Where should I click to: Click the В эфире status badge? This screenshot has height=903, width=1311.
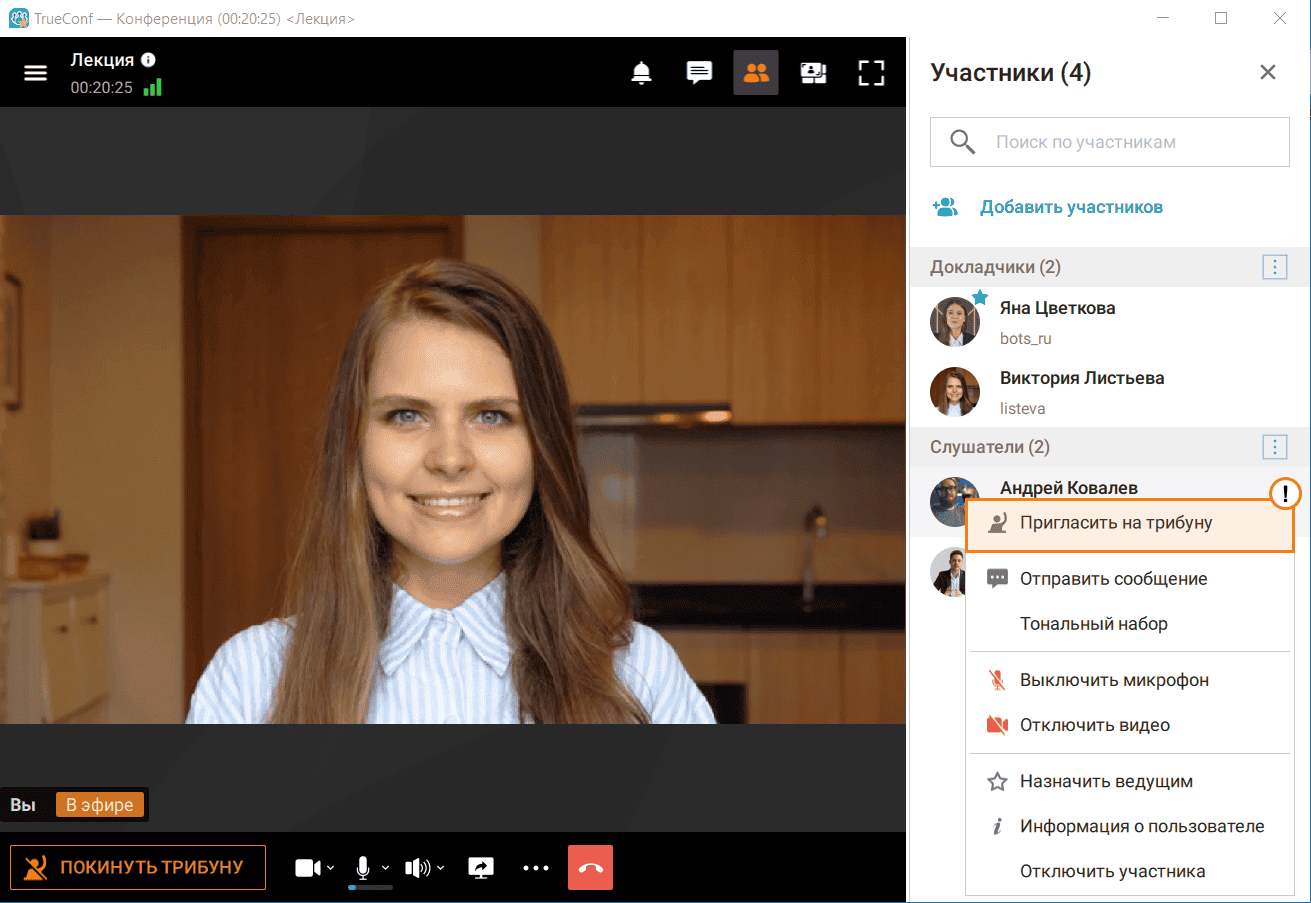pyautogui.click(x=100, y=805)
